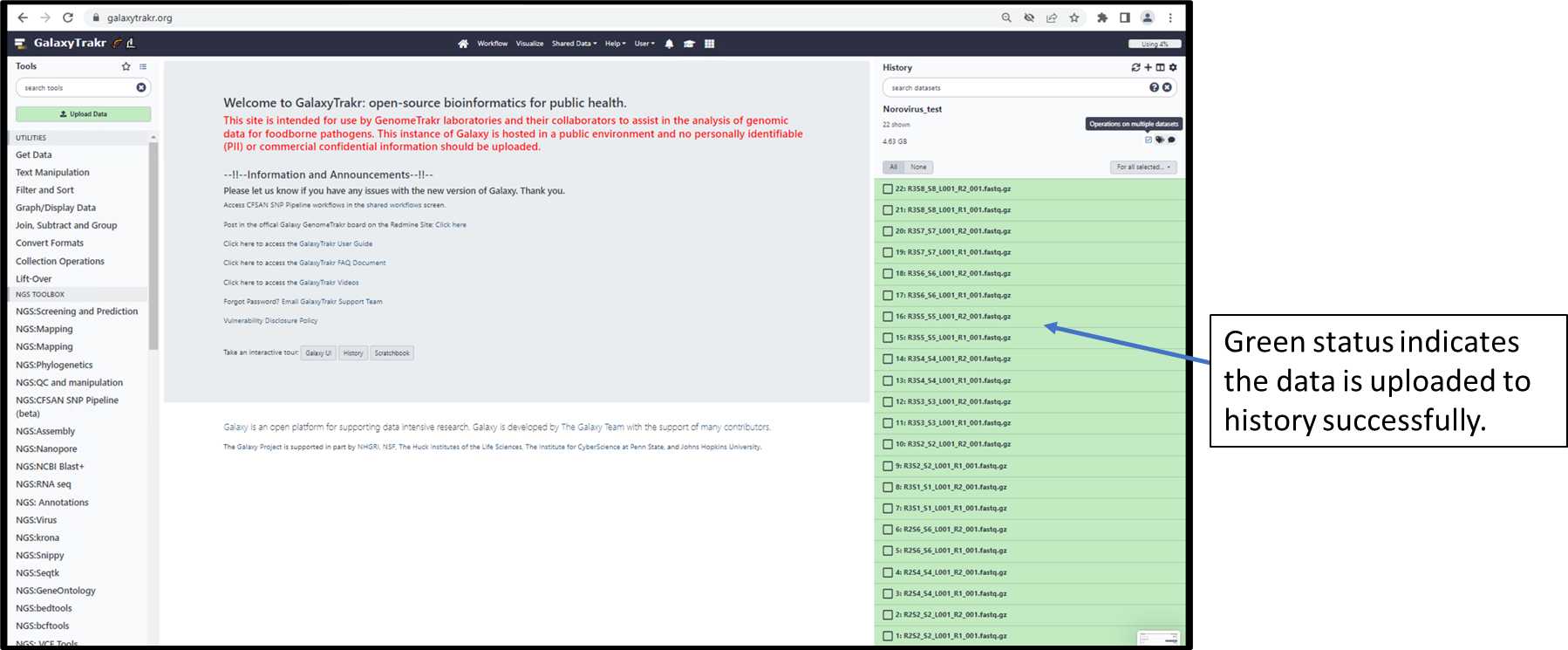This screenshot has width=1568, height=650.
Task: Start the Scratchbook interactive tour
Action: click(x=392, y=353)
